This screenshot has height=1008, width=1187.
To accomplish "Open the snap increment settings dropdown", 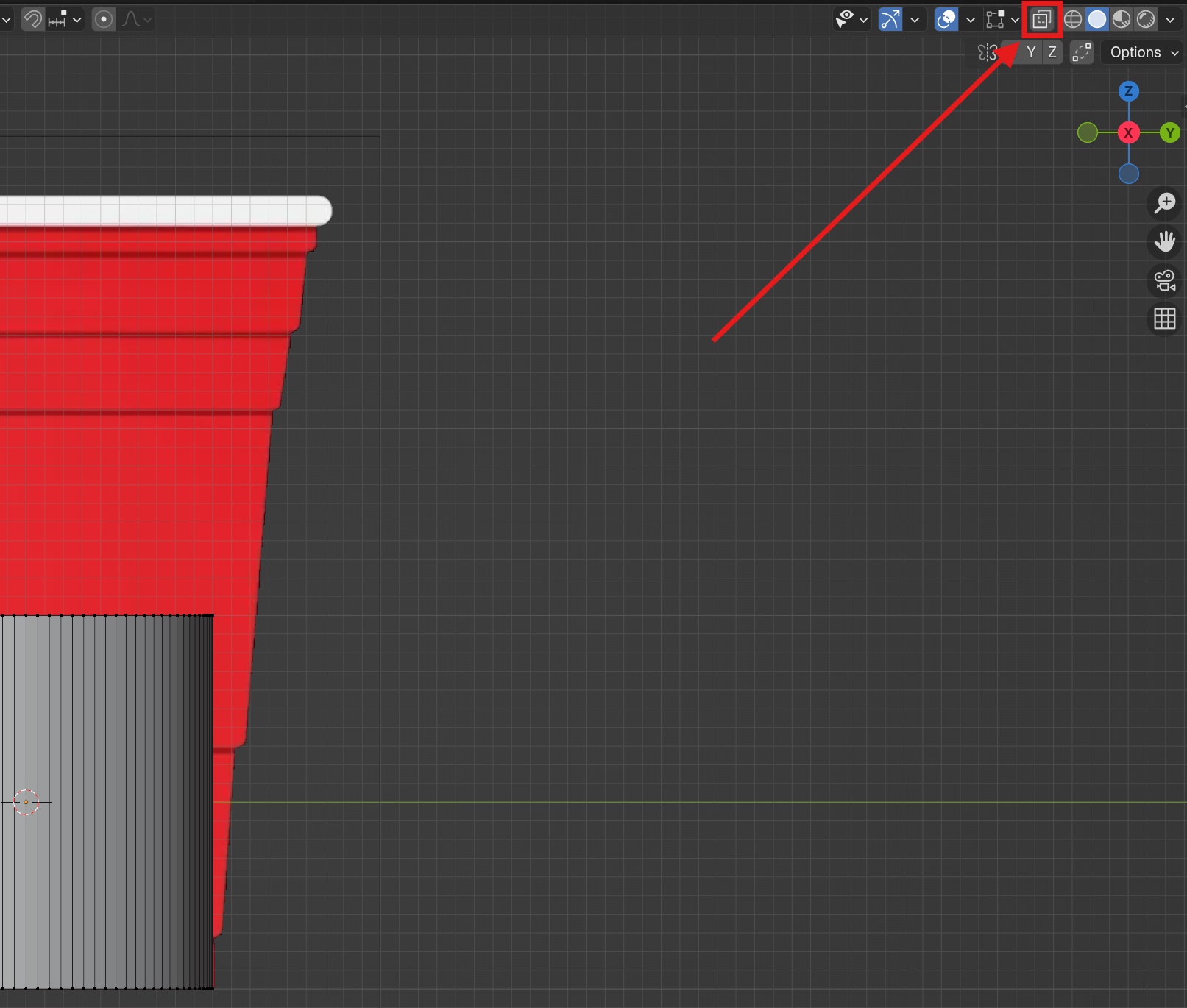I will [x=65, y=19].
